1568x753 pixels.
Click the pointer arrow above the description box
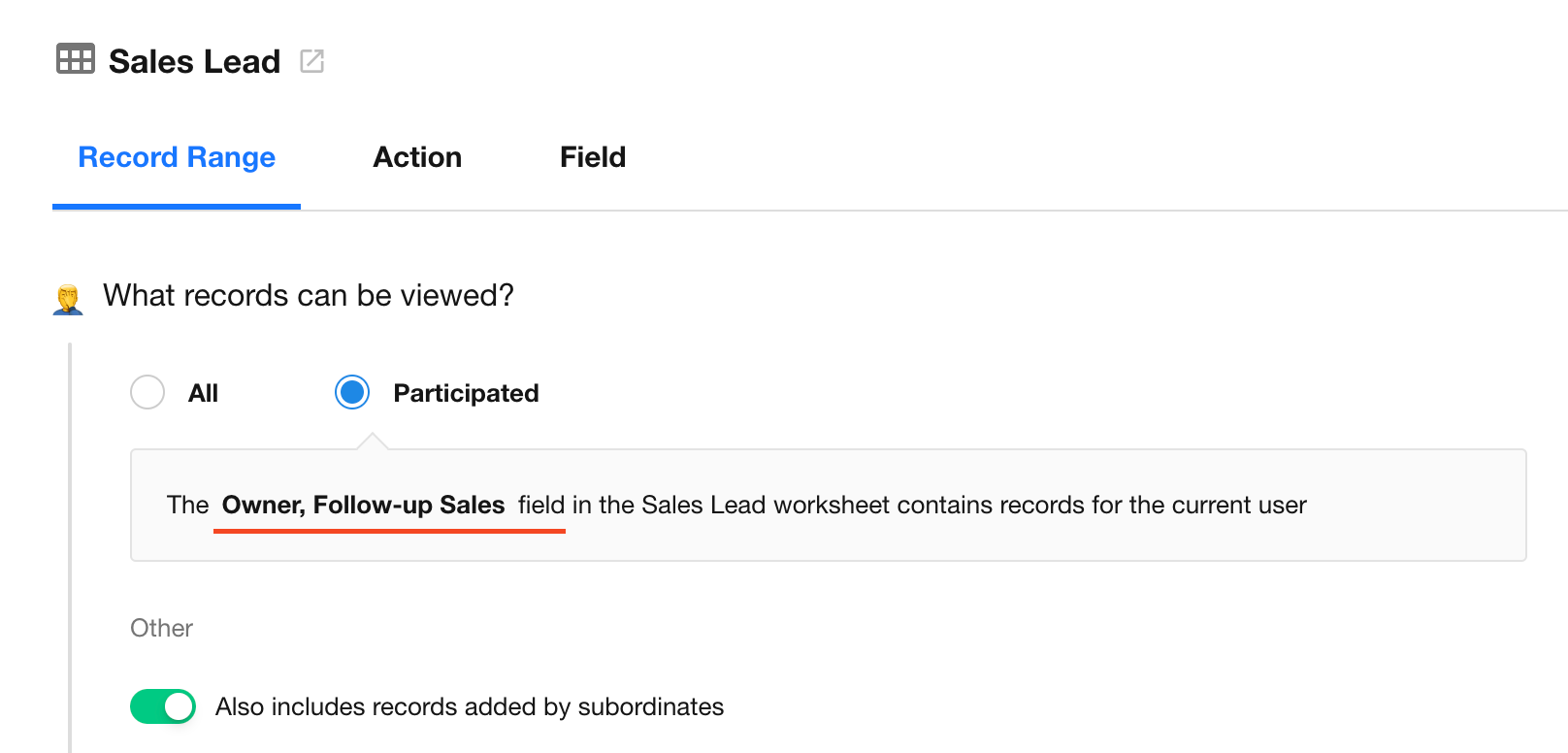tap(372, 442)
